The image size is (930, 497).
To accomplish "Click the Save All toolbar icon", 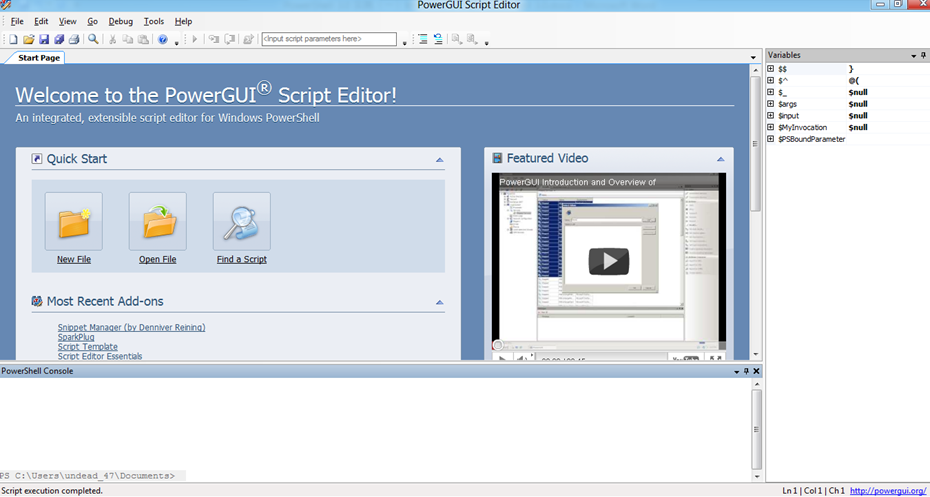I will tap(59, 39).
